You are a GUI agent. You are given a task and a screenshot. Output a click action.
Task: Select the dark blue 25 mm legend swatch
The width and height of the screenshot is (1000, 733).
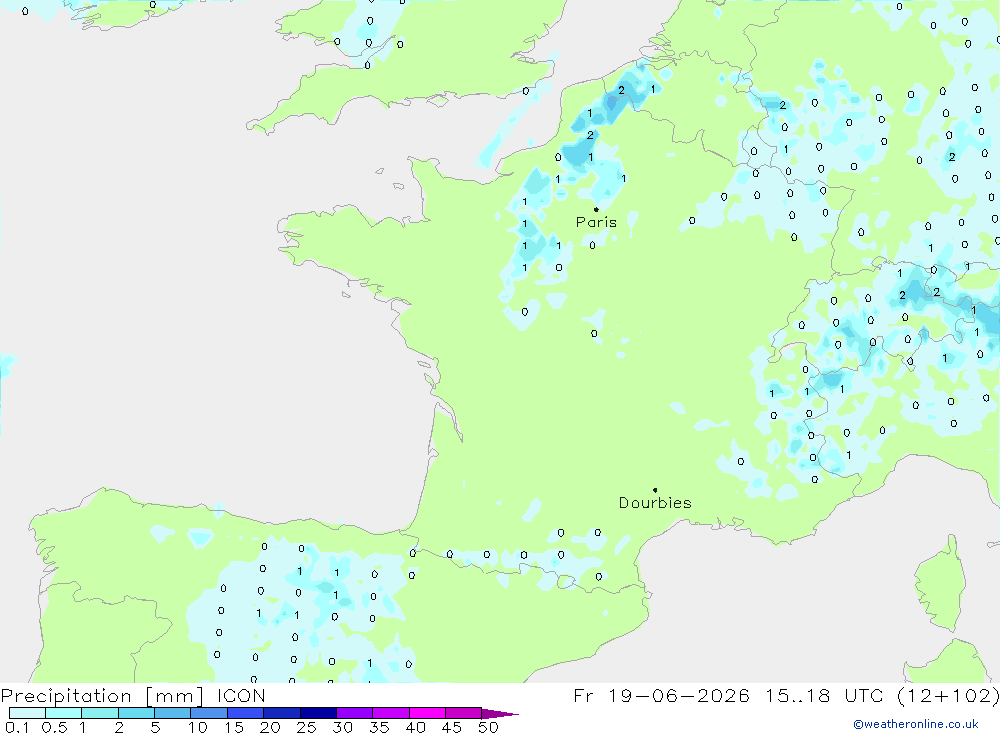(318, 713)
